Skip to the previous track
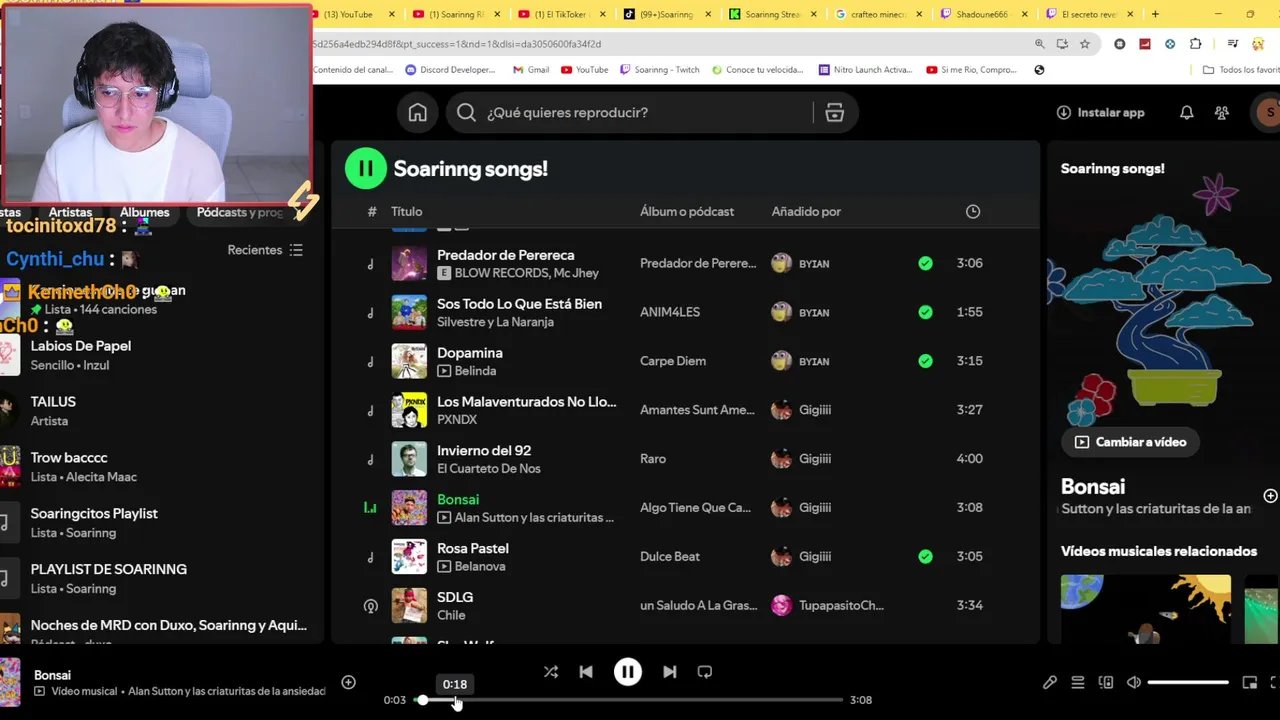This screenshot has width=1280, height=720. (586, 672)
